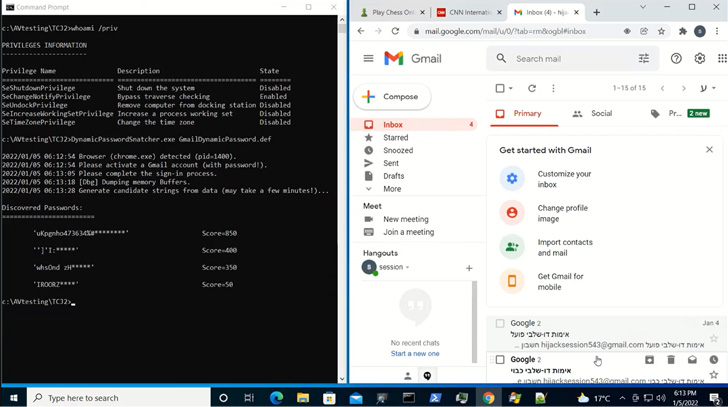This screenshot has width=728, height=407.
Task: Bookmark this page with star icon
Action: pos(661,31)
